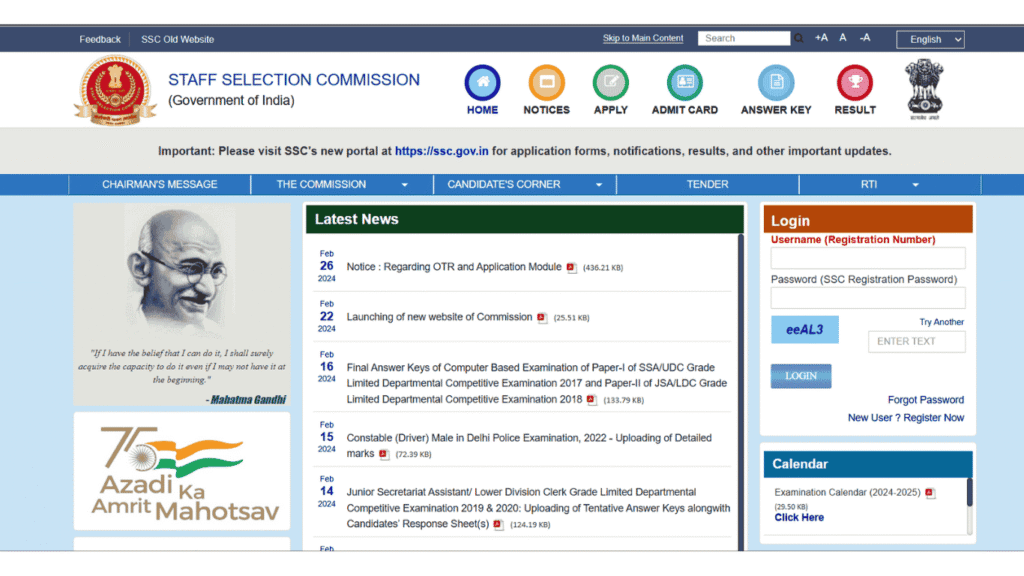Click the Apply icon
The image size is (1024, 576).
(611, 82)
